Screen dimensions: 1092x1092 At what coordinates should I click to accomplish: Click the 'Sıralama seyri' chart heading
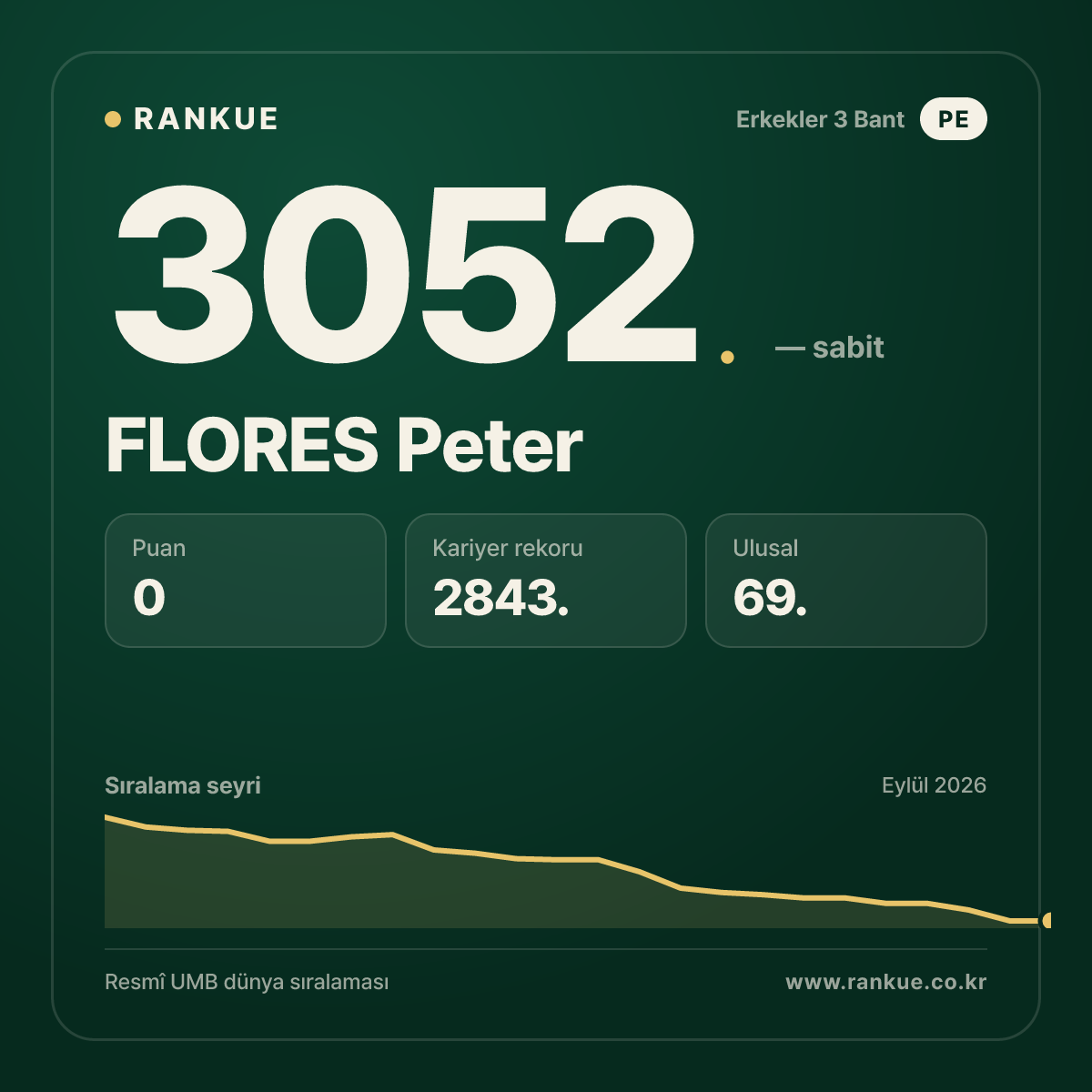click(x=183, y=785)
